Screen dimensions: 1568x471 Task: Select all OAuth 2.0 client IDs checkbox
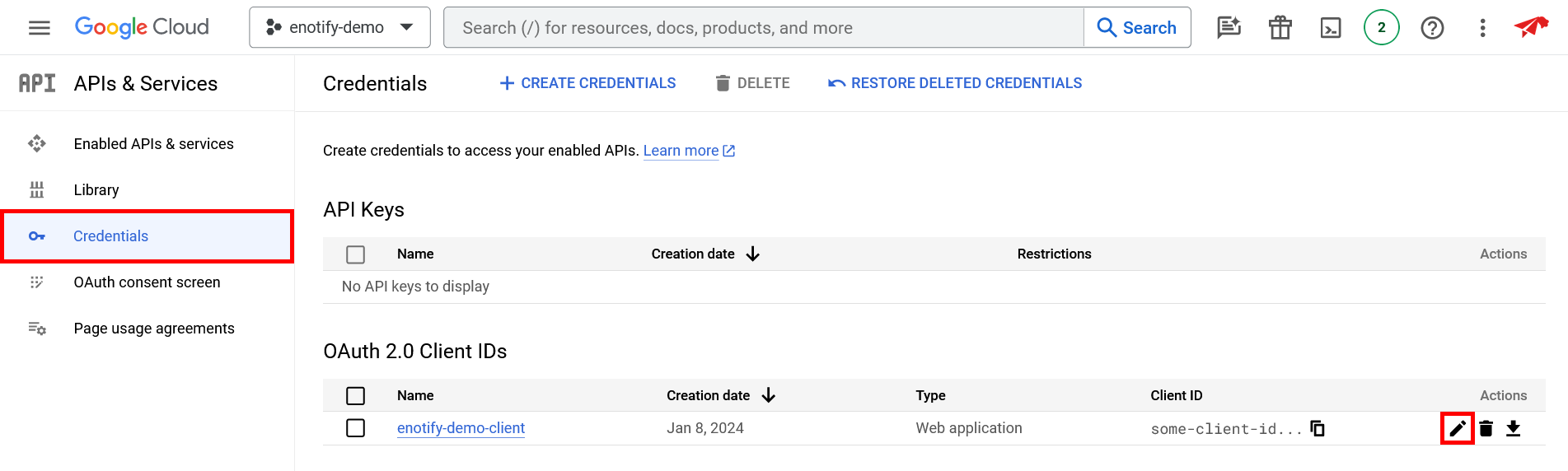click(x=356, y=396)
